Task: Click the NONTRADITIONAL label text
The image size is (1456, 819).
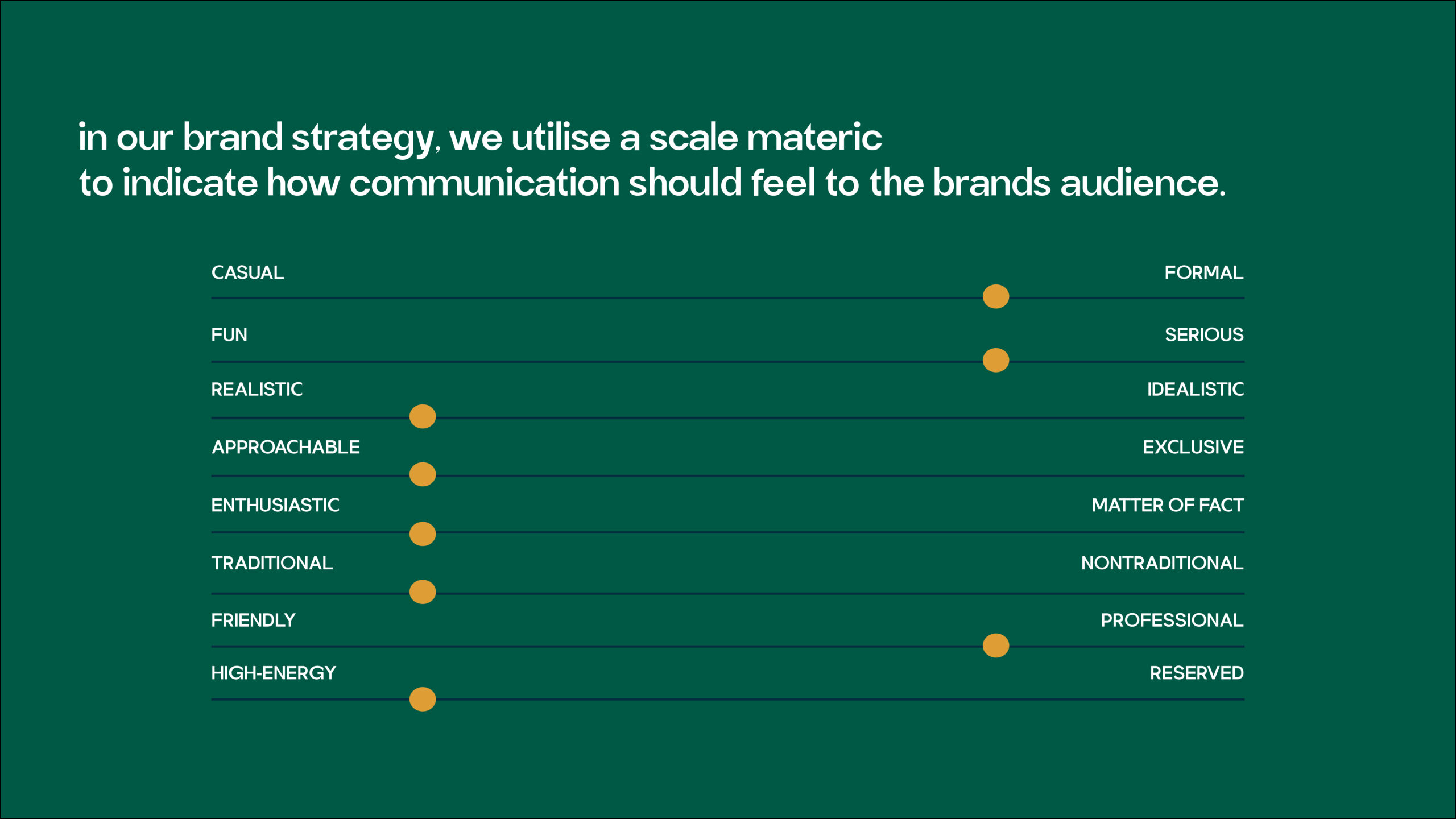Action: tap(1162, 563)
